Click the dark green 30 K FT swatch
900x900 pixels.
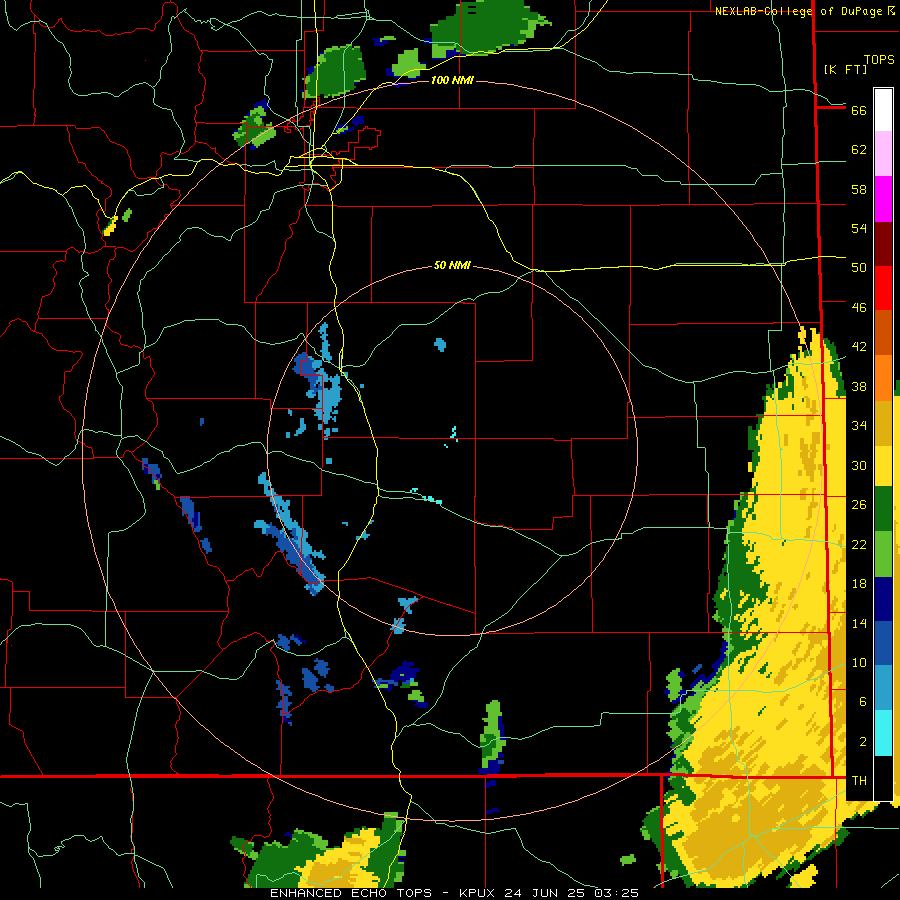point(883,509)
